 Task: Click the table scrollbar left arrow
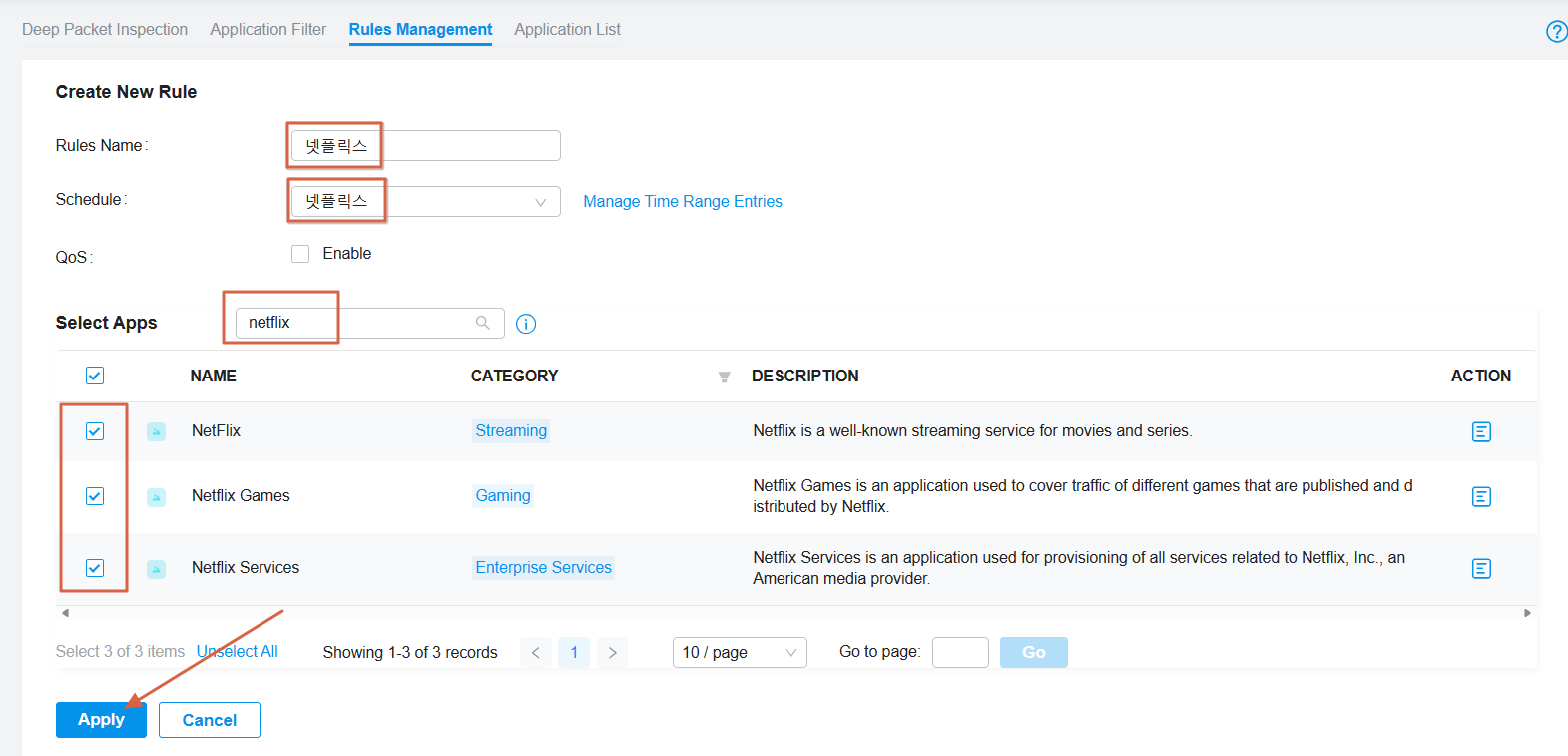tap(66, 613)
